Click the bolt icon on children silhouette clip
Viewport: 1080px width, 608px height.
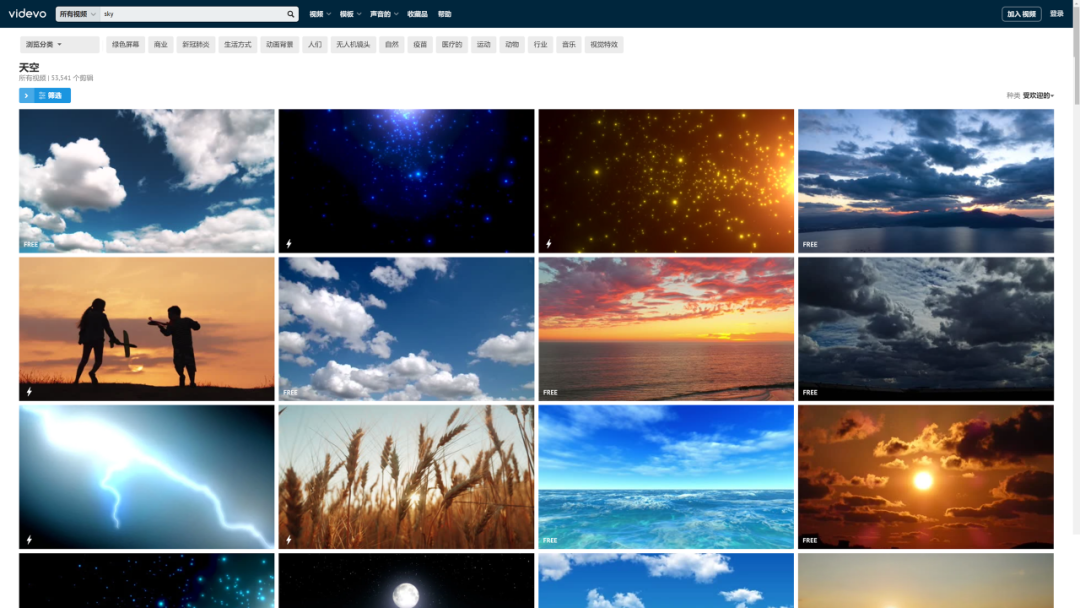29,392
